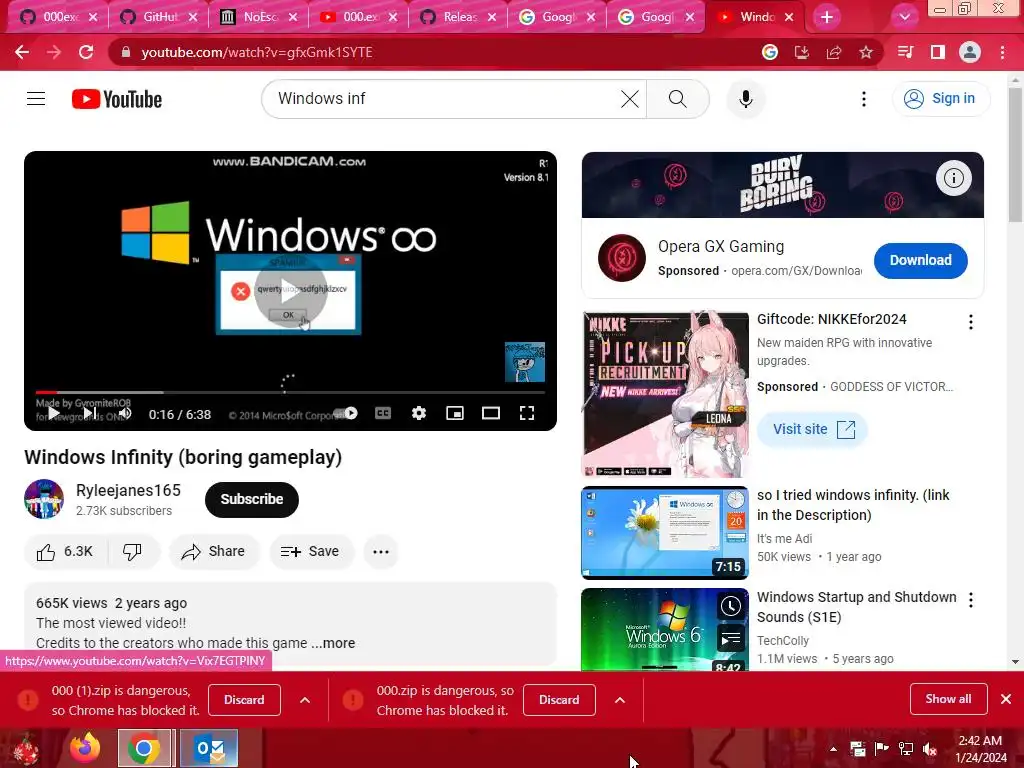The height and width of the screenshot is (768, 1024).
Task: Open options for Windows Startup Sounds video
Action: click(971, 600)
